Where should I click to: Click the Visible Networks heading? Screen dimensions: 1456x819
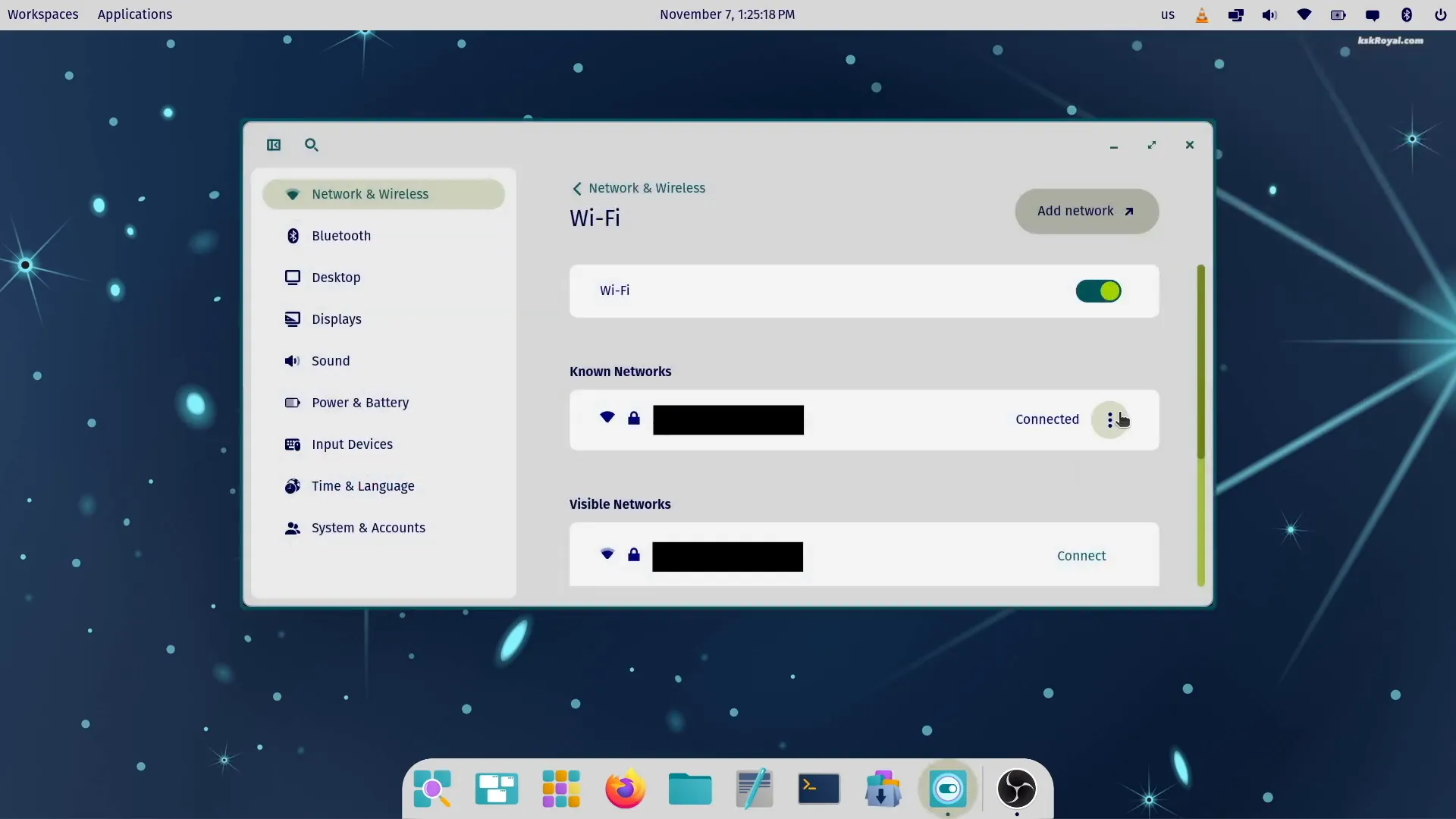[x=620, y=504]
